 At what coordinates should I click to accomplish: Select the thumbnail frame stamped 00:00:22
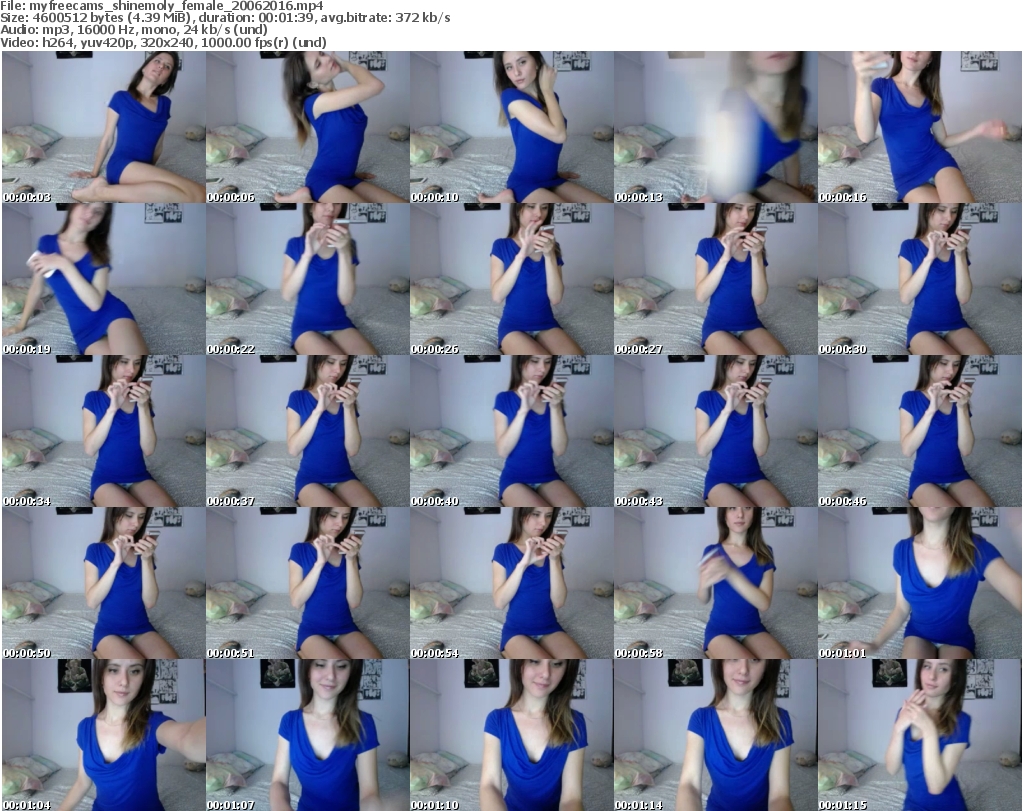pos(308,279)
